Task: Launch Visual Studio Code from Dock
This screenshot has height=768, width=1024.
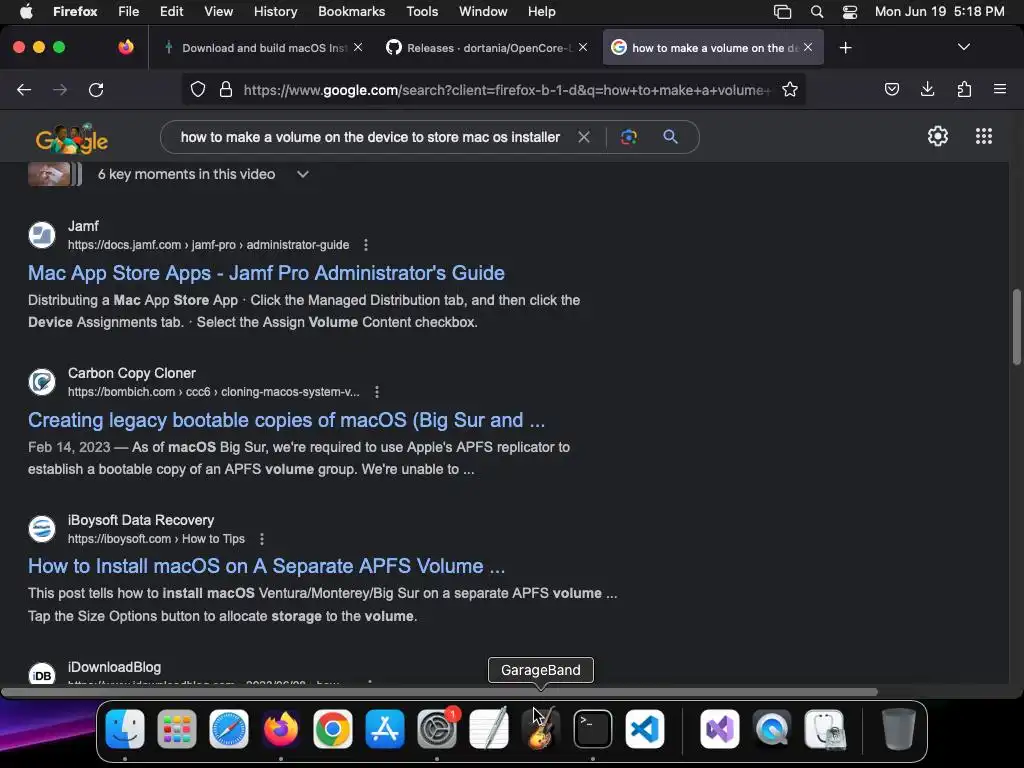Action: [645, 729]
